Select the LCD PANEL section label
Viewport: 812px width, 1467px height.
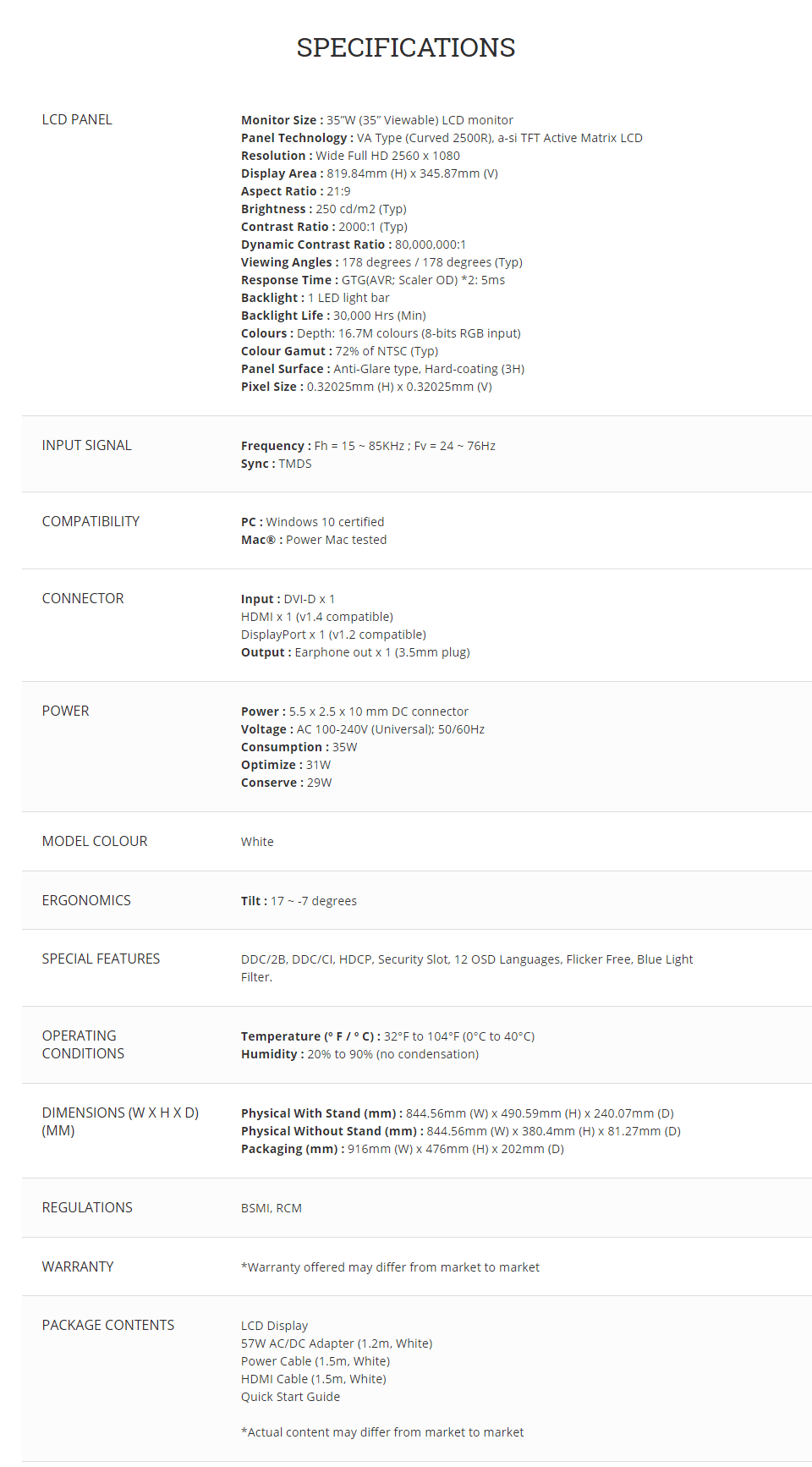pyautogui.click(x=77, y=119)
